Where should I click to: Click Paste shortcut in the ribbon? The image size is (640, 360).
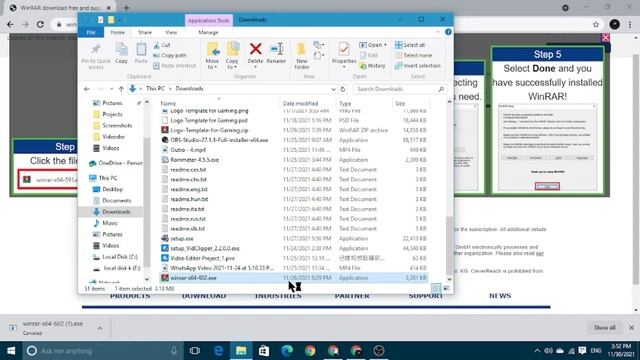point(174,65)
